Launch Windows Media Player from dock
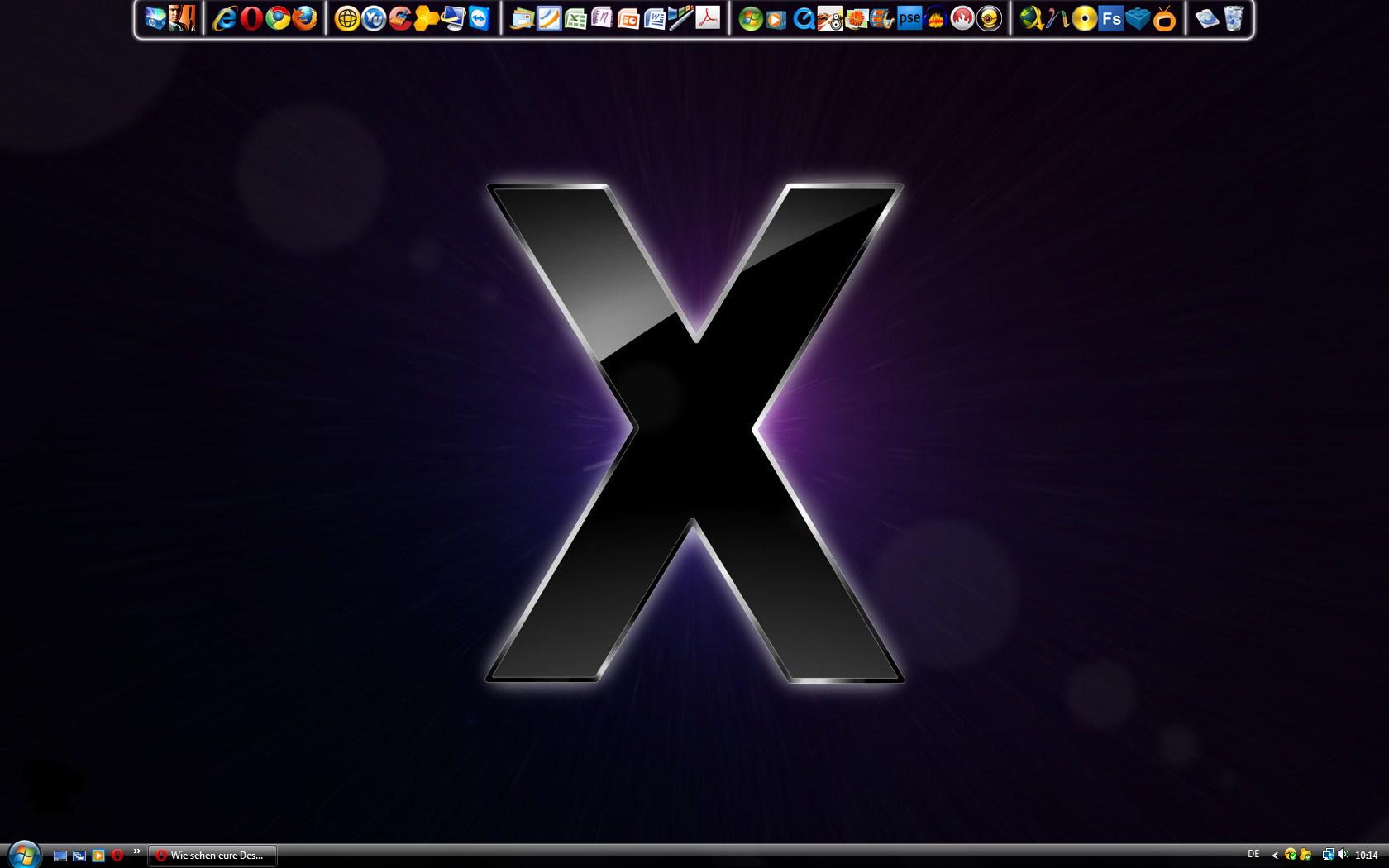The height and width of the screenshot is (868, 1389). (776, 18)
